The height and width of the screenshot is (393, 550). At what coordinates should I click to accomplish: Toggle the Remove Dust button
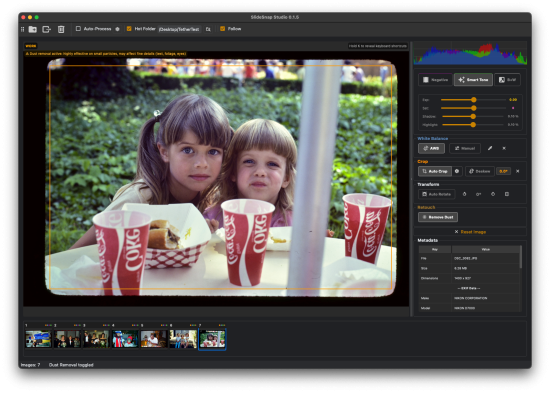click(x=438, y=217)
